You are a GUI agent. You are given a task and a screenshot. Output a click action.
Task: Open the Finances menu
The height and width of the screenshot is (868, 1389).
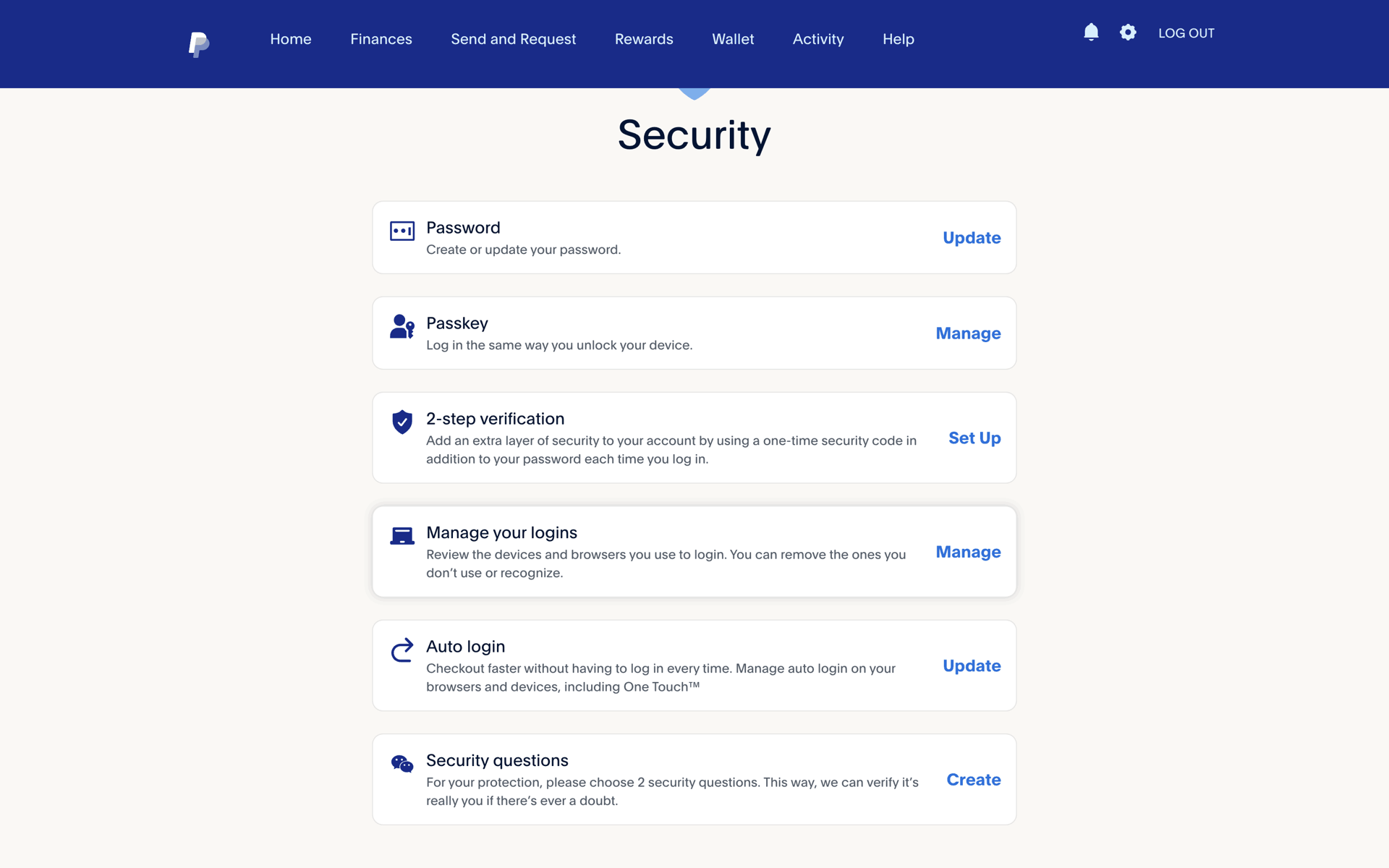381,39
